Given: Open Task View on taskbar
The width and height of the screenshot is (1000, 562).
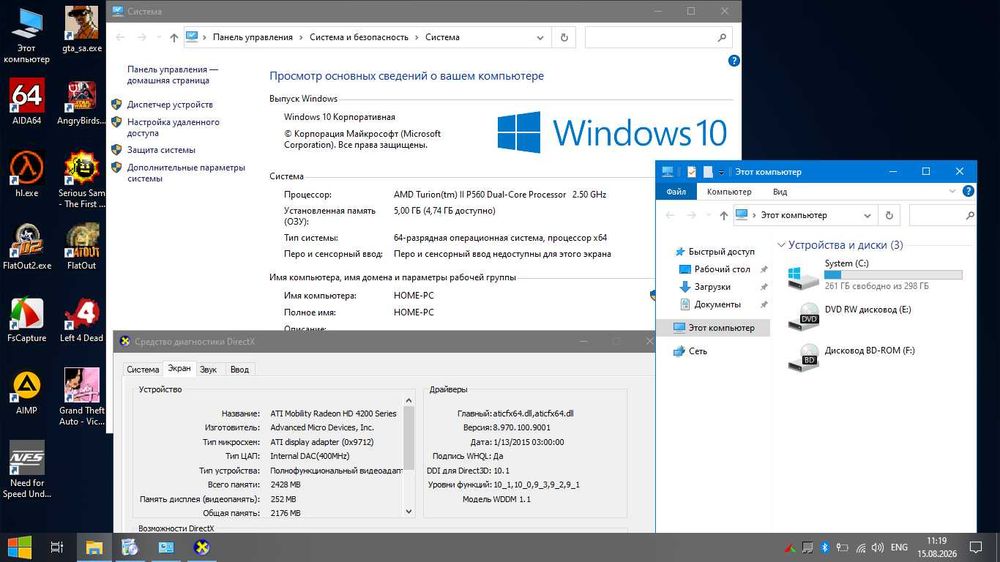Looking at the screenshot, I should pyautogui.click(x=57, y=547).
